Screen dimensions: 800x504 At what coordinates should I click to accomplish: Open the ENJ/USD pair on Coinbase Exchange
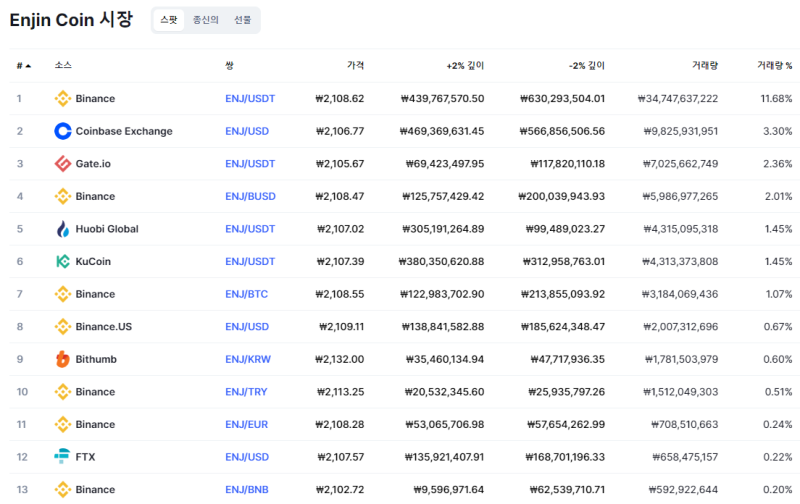pos(247,131)
